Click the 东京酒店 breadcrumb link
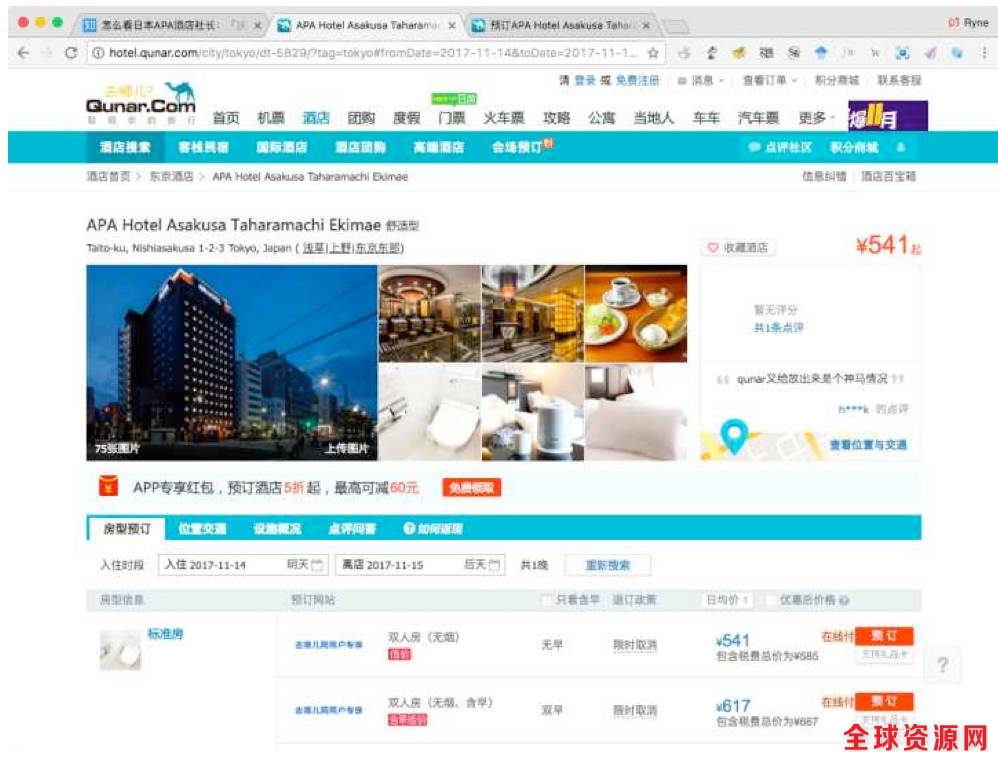Image resolution: width=998 pixels, height=762 pixels. coord(171,176)
